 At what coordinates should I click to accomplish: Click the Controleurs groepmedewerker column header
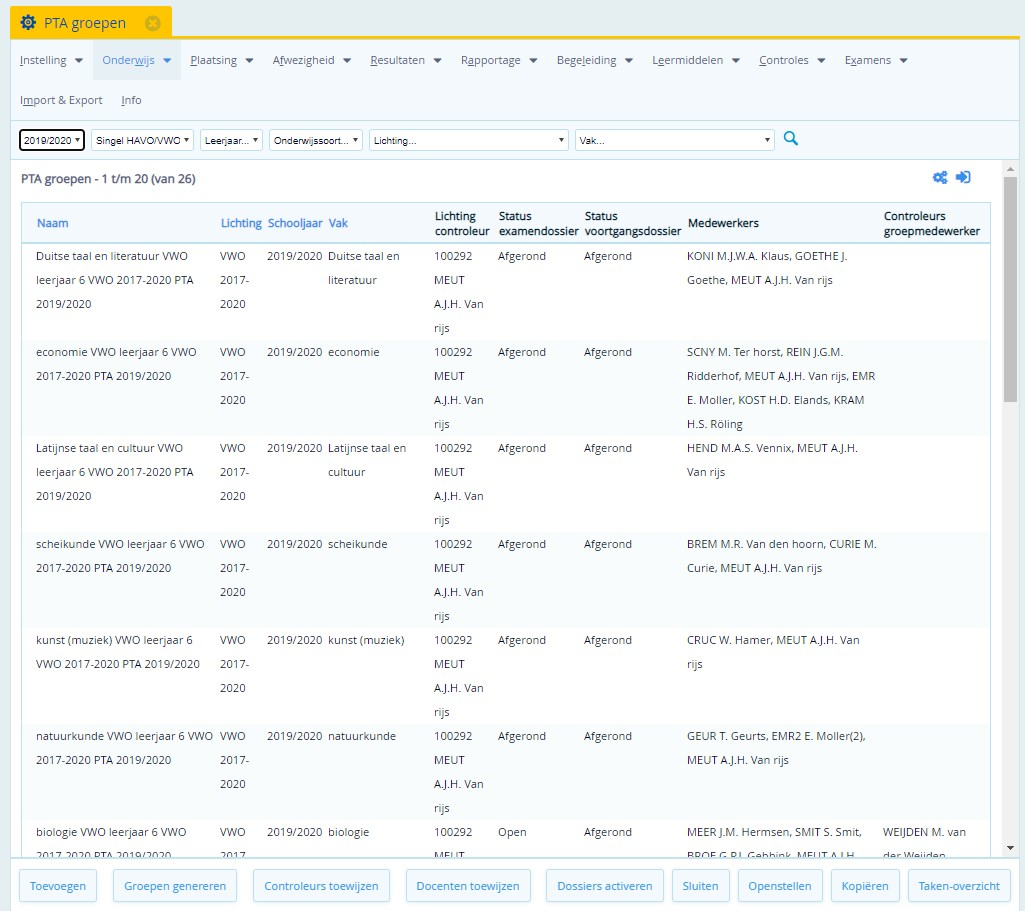(x=932, y=223)
